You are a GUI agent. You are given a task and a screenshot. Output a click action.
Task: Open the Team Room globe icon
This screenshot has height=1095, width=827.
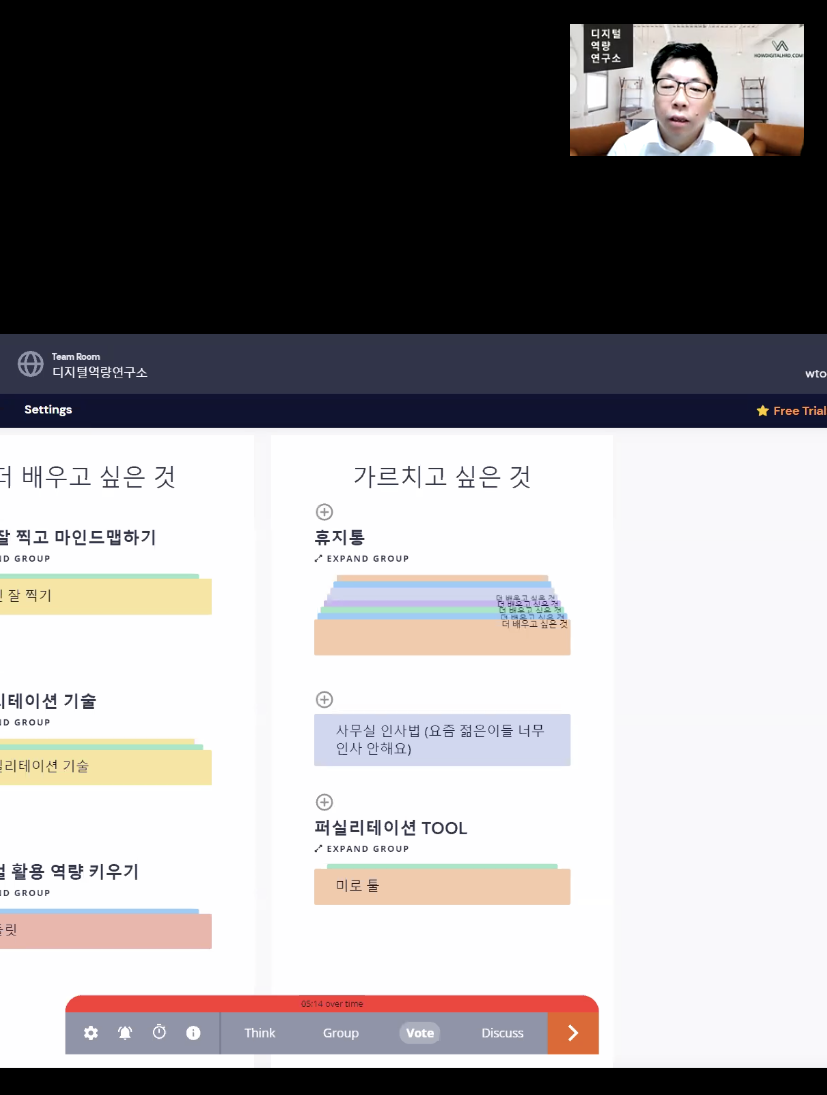30,364
